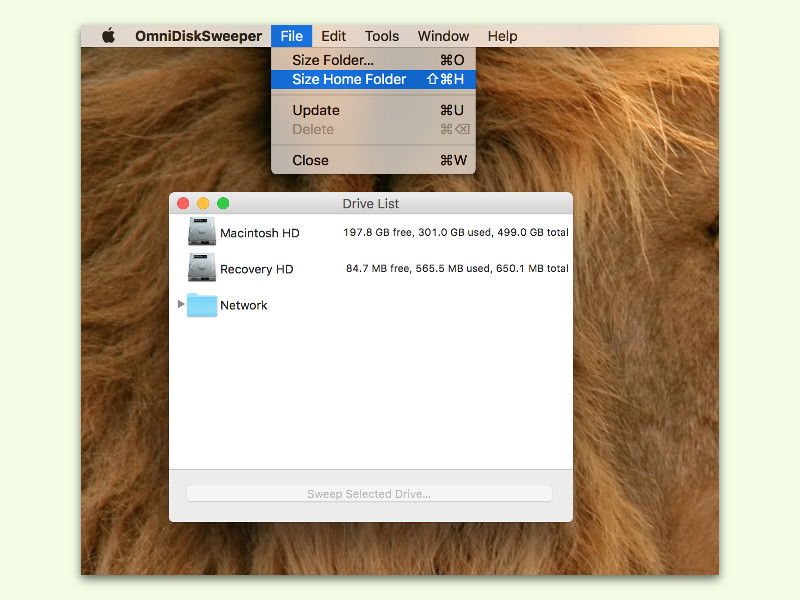This screenshot has height=600, width=800.
Task: Click the 84.7 MB free usage text
Action: tap(457, 268)
